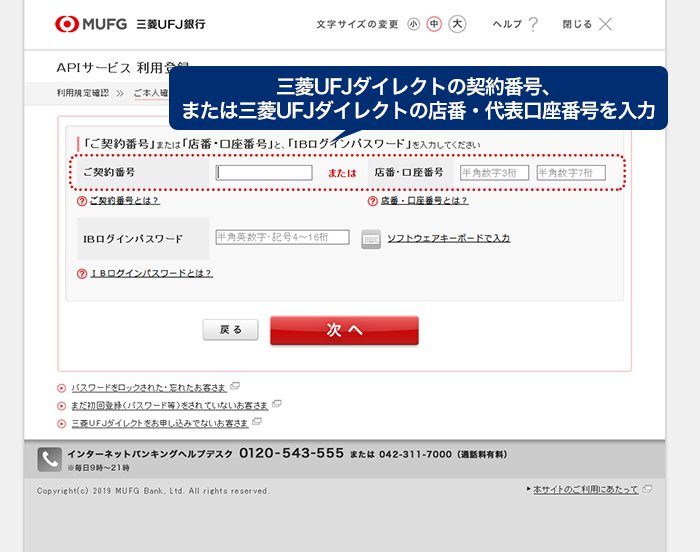The image size is (700, 552).
Task: Click the 閉じる label
Action: coord(577,24)
